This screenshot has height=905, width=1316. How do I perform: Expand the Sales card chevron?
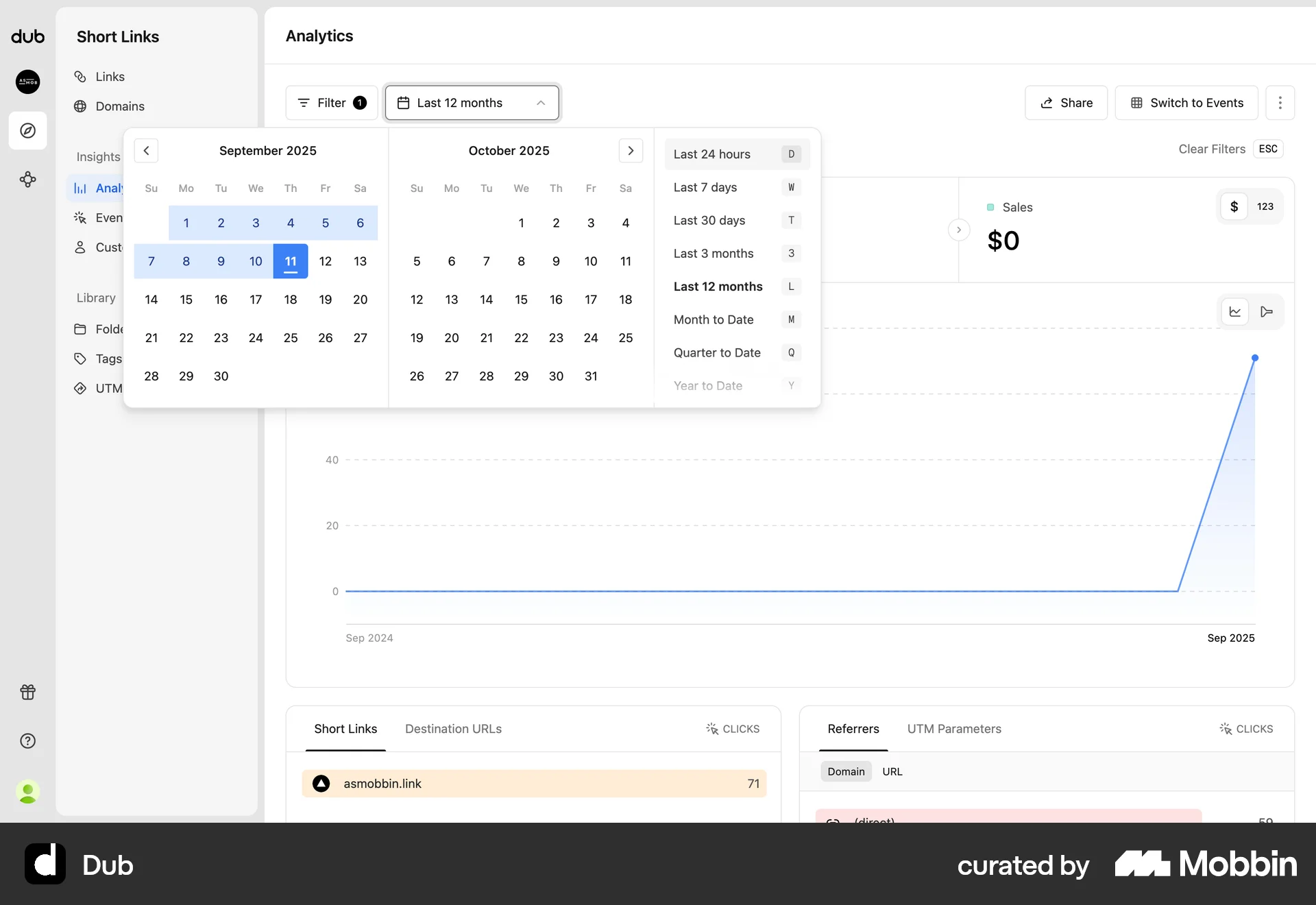pyautogui.click(x=958, y=230)
